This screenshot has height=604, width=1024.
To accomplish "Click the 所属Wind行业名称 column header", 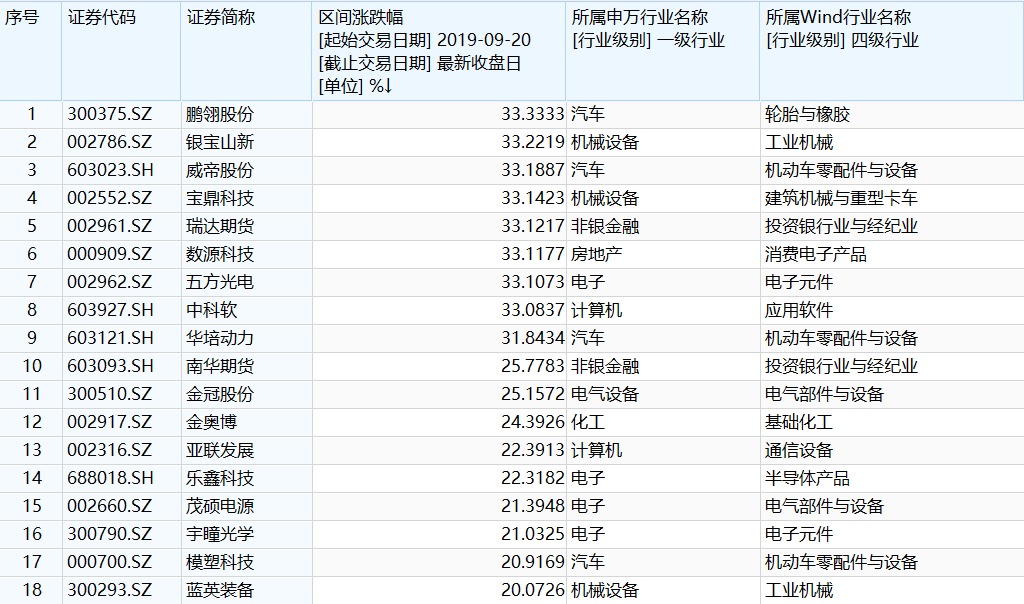I will click(891, 50).
